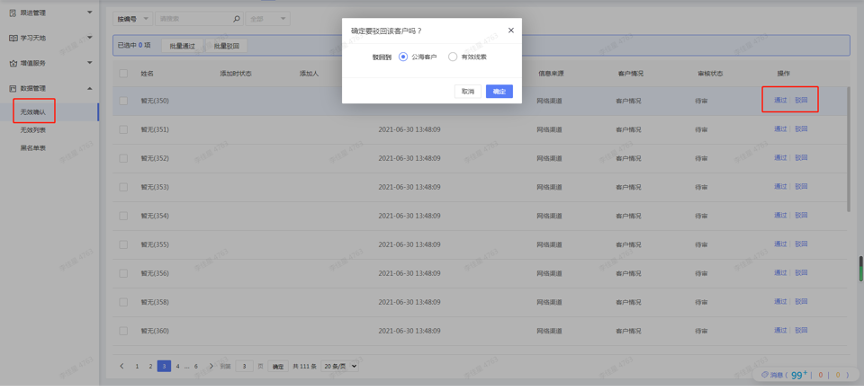Screen dimensions: 864x387
Task: Click the 增值服务 sidebar icon
Action: tap(13, 63)
